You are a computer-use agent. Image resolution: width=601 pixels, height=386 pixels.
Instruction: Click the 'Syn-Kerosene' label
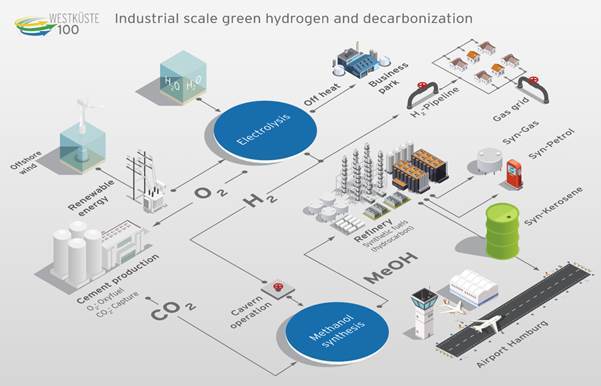[553, 206]
